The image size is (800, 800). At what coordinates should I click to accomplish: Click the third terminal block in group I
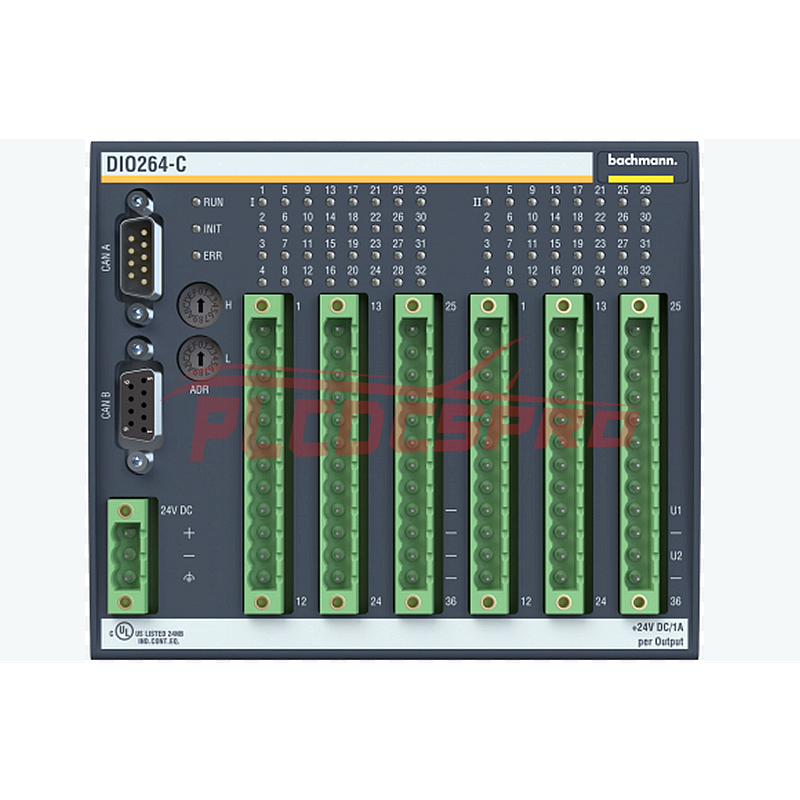click(x=412, y=452)
